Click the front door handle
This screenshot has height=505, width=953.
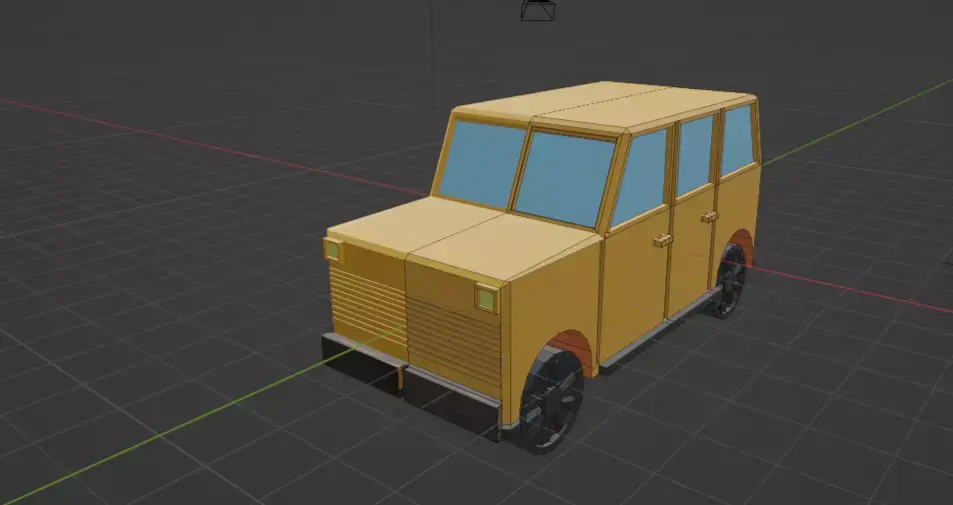point(663,241)
